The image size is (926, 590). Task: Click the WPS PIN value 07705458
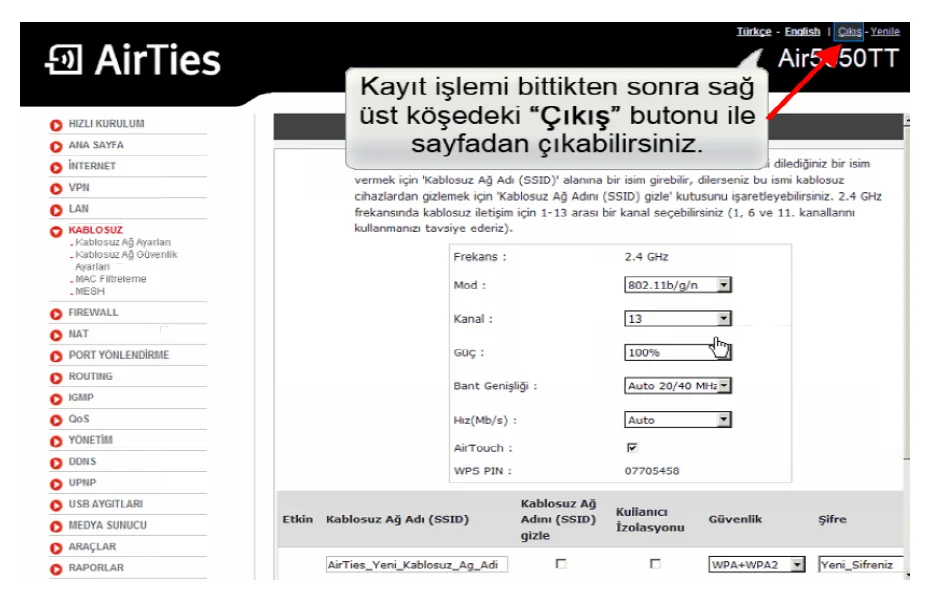tap(652, 471)
